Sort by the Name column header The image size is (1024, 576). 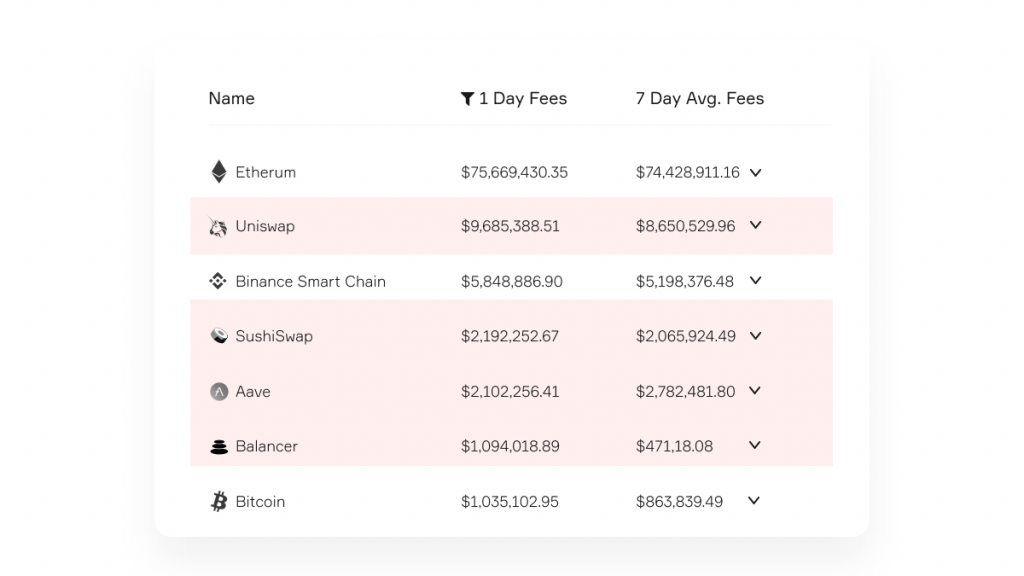(x=232, y=99)
